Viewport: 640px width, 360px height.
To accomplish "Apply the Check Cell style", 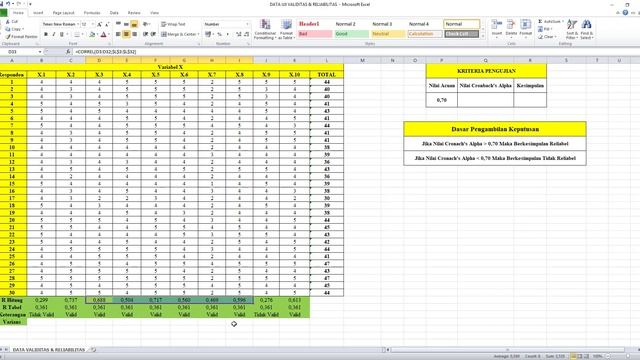I will coord(461,34).
